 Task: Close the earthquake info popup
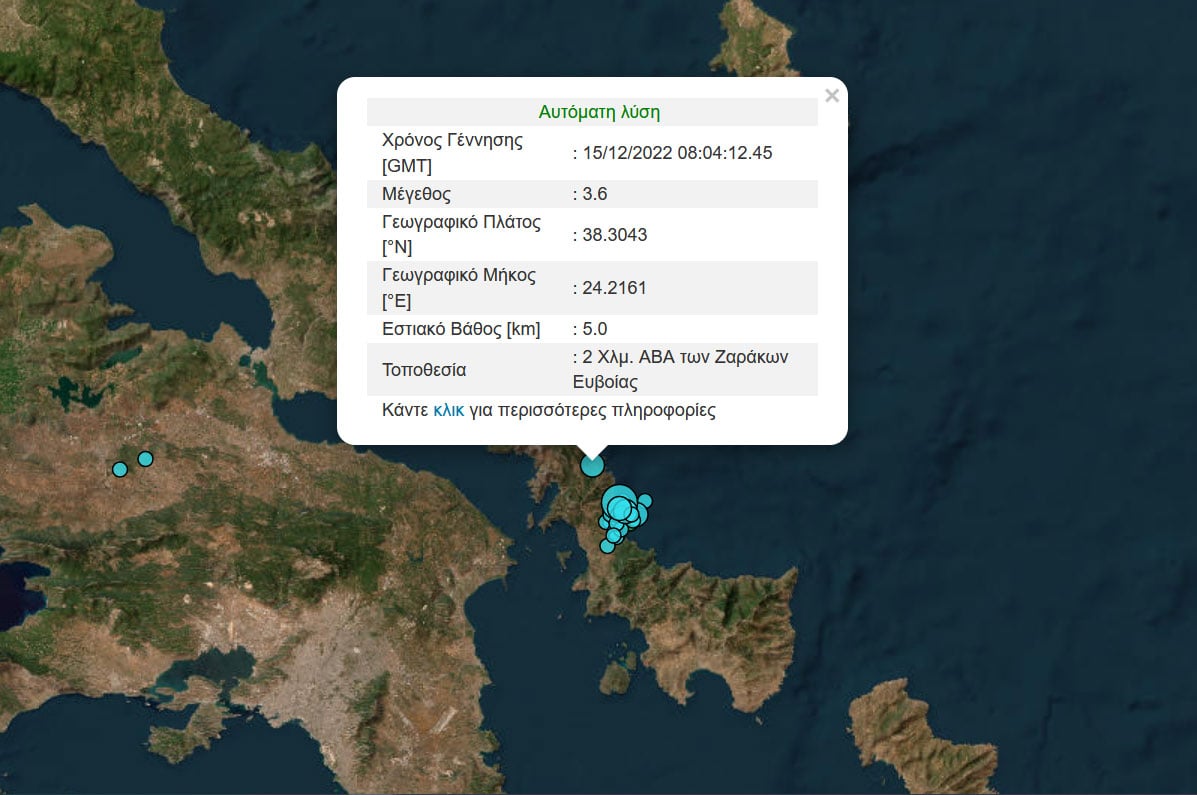(831, 96)
